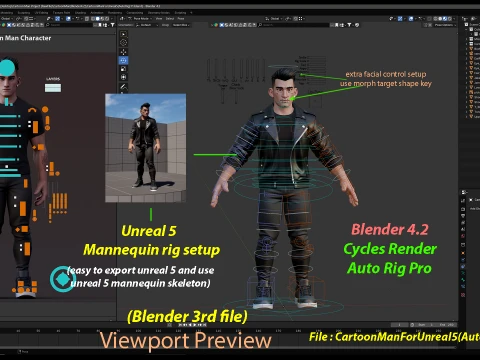Click the timeline Start frame field
The height and width of the screenshot is (360, 480).
[x=427, y=325]
